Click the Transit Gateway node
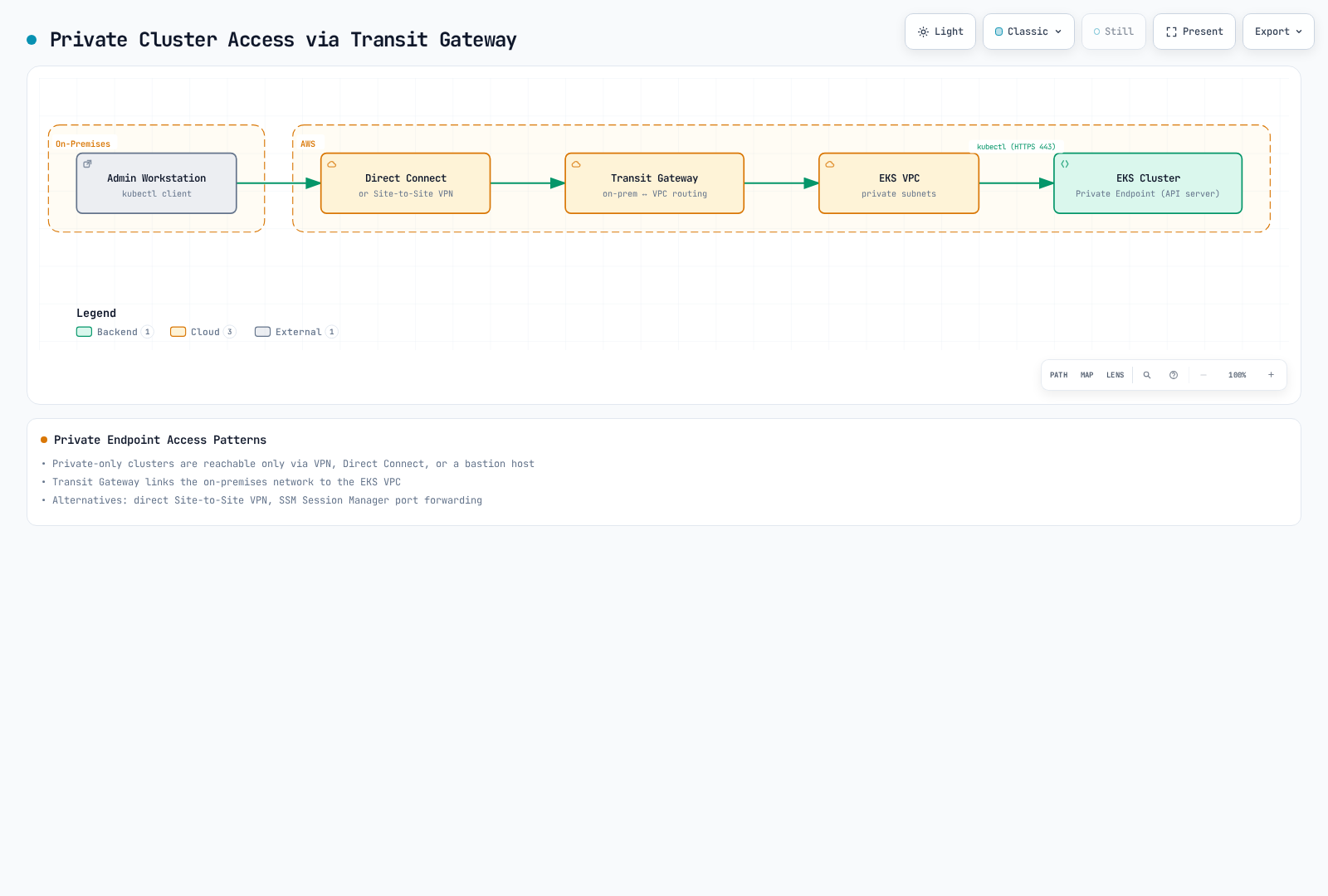The image size is (1328, 896). [655, 183]
